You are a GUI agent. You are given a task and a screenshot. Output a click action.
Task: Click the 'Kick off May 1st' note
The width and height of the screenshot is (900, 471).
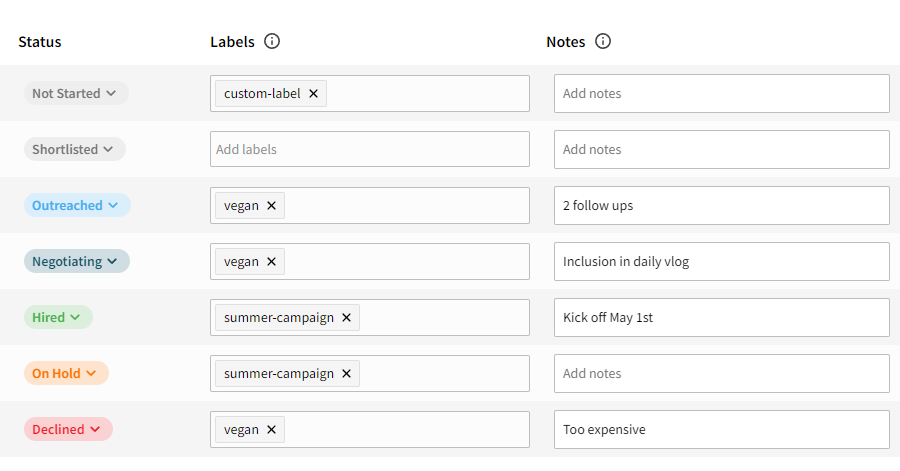point(721,318)
